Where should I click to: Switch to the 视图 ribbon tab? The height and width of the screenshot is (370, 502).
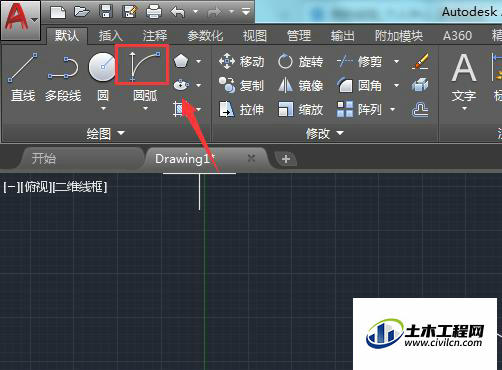pos(255,36)
